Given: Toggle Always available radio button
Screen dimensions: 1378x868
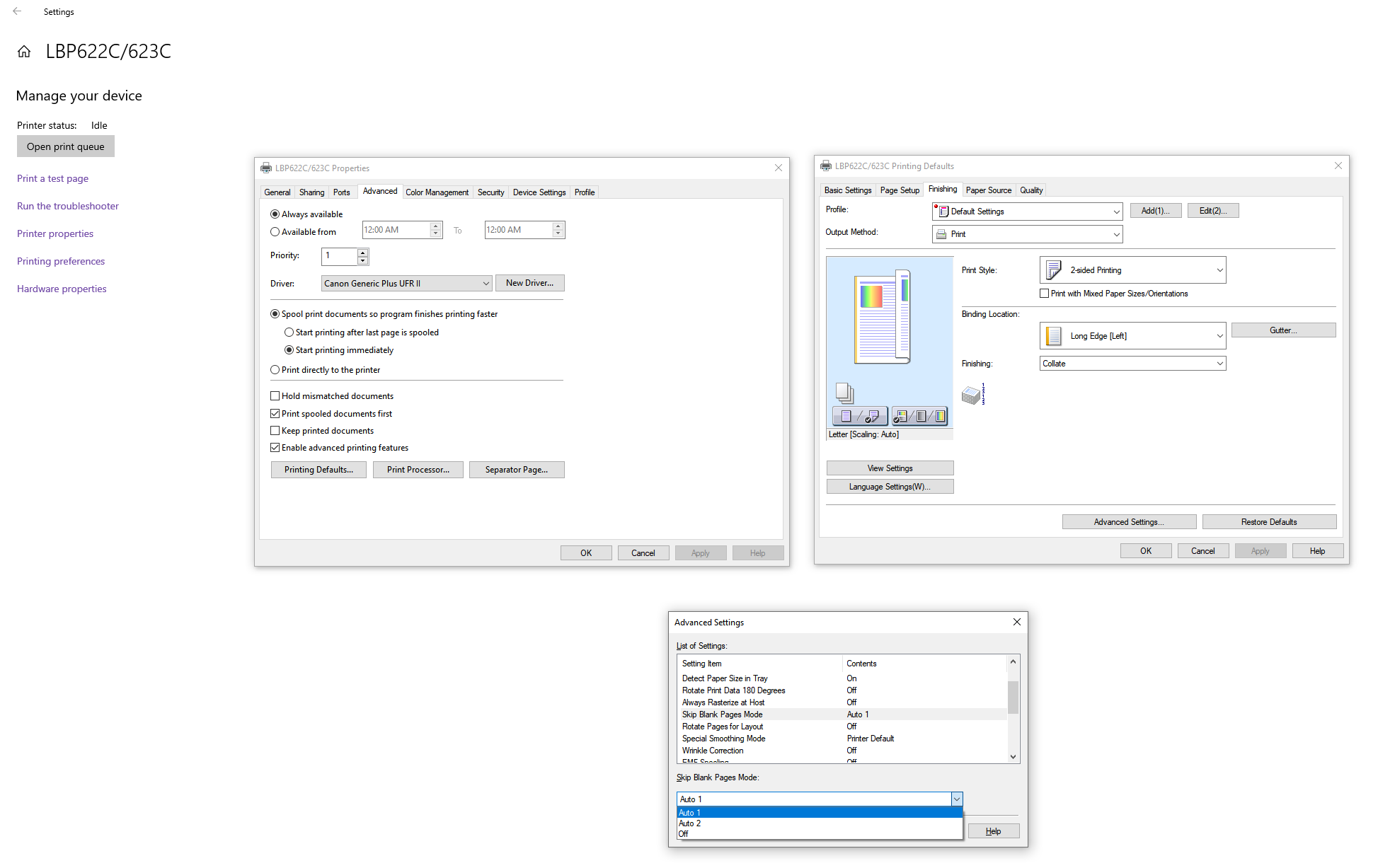Looking at the screenshot, I should click(x=276, y=214).
